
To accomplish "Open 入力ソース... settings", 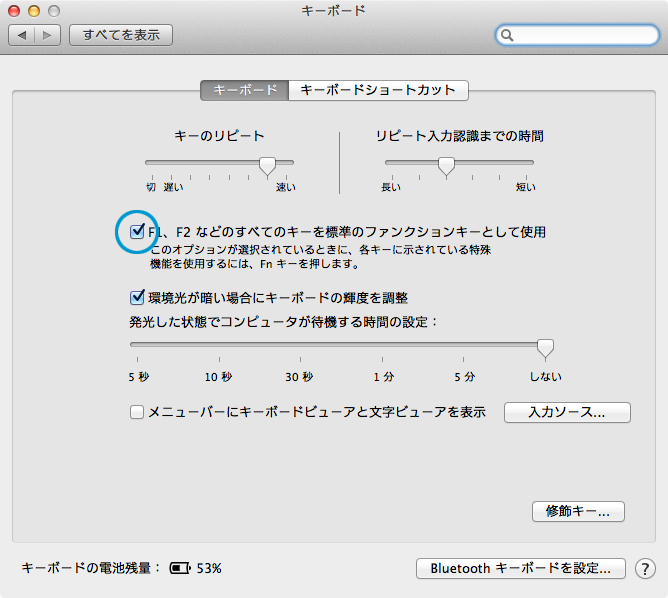I will (567, 412).
